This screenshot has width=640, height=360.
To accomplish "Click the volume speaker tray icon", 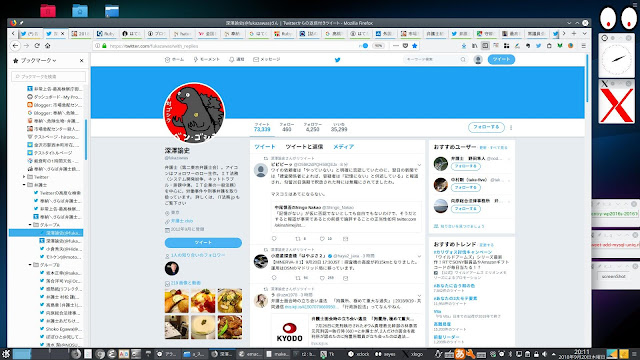I will 544,354.
